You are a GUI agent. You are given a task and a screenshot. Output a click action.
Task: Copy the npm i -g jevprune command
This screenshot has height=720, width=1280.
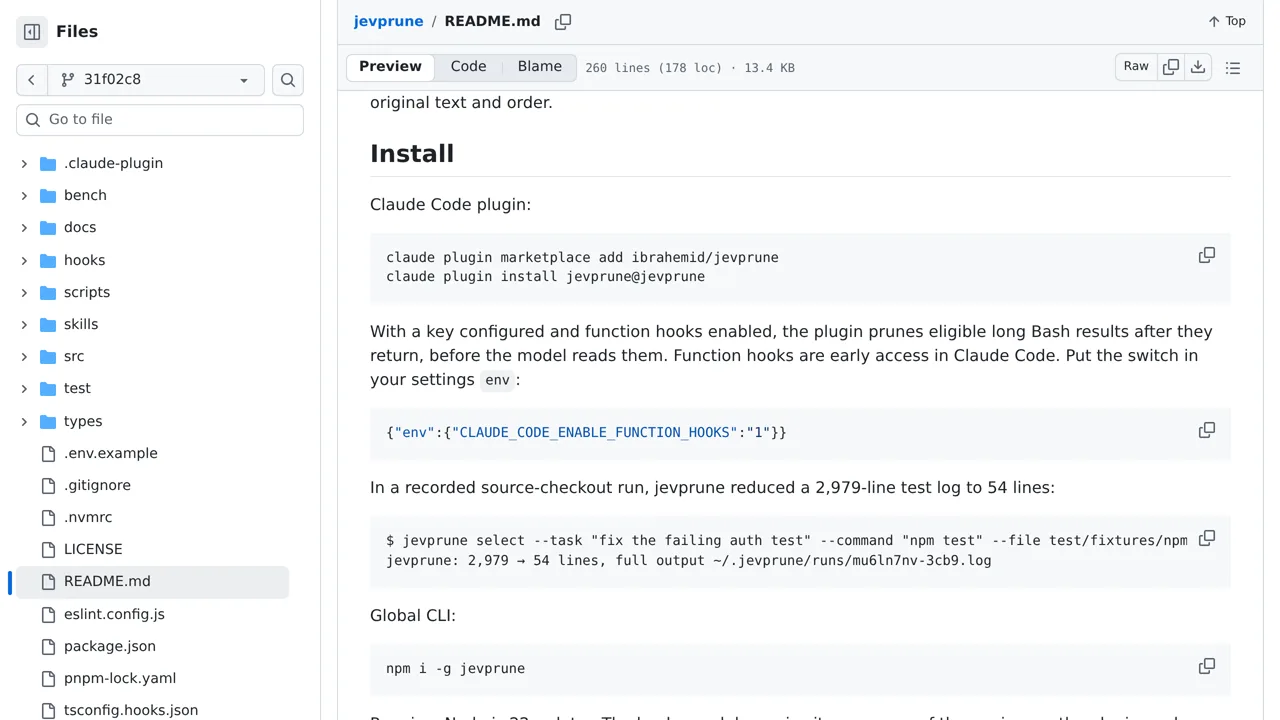click(1207, 666)
